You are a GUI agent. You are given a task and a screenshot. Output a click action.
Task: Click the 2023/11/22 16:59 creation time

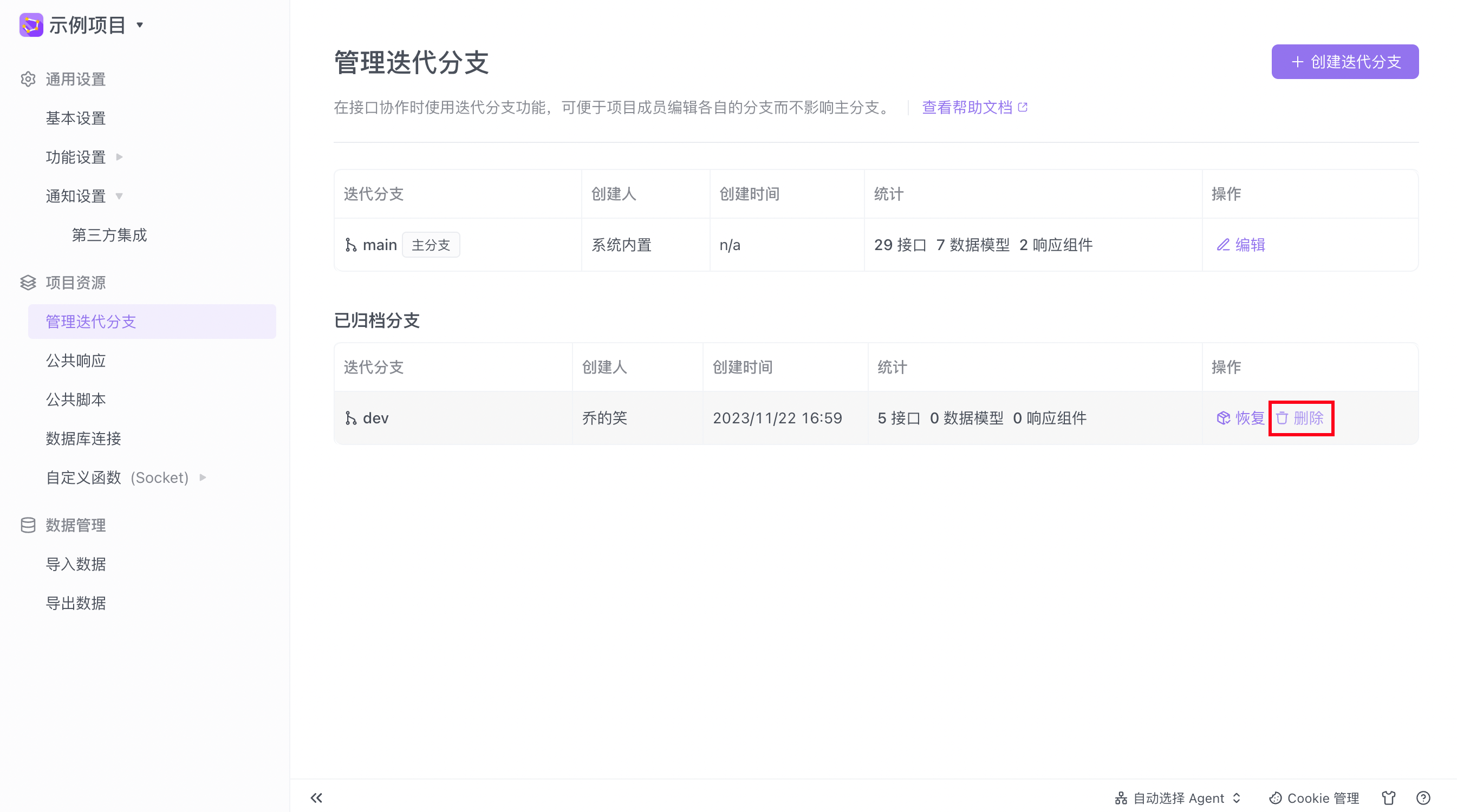(777, 418)
